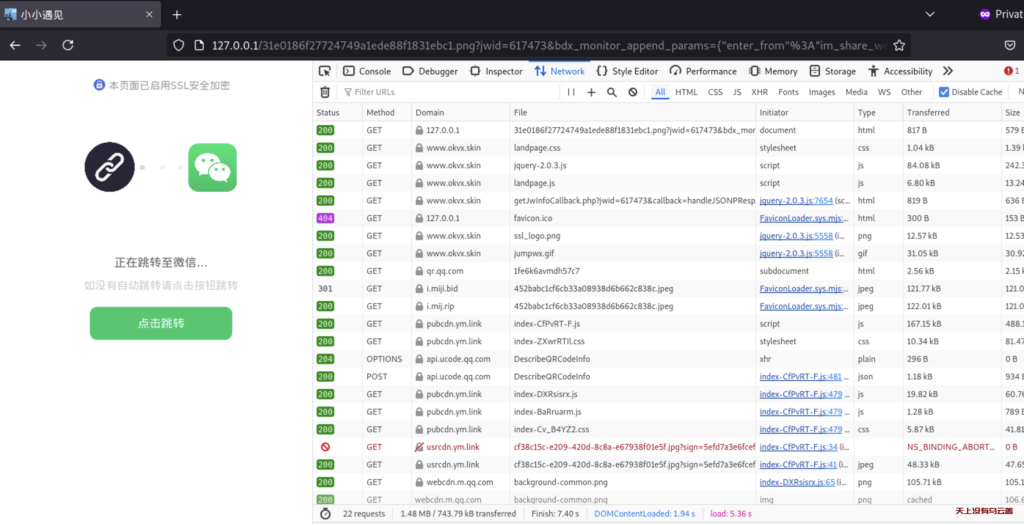Screen dimensions: 1024x525
Task: Open the index-CfPvRT-F.js:481 initiator link
Action: point(801,377)
